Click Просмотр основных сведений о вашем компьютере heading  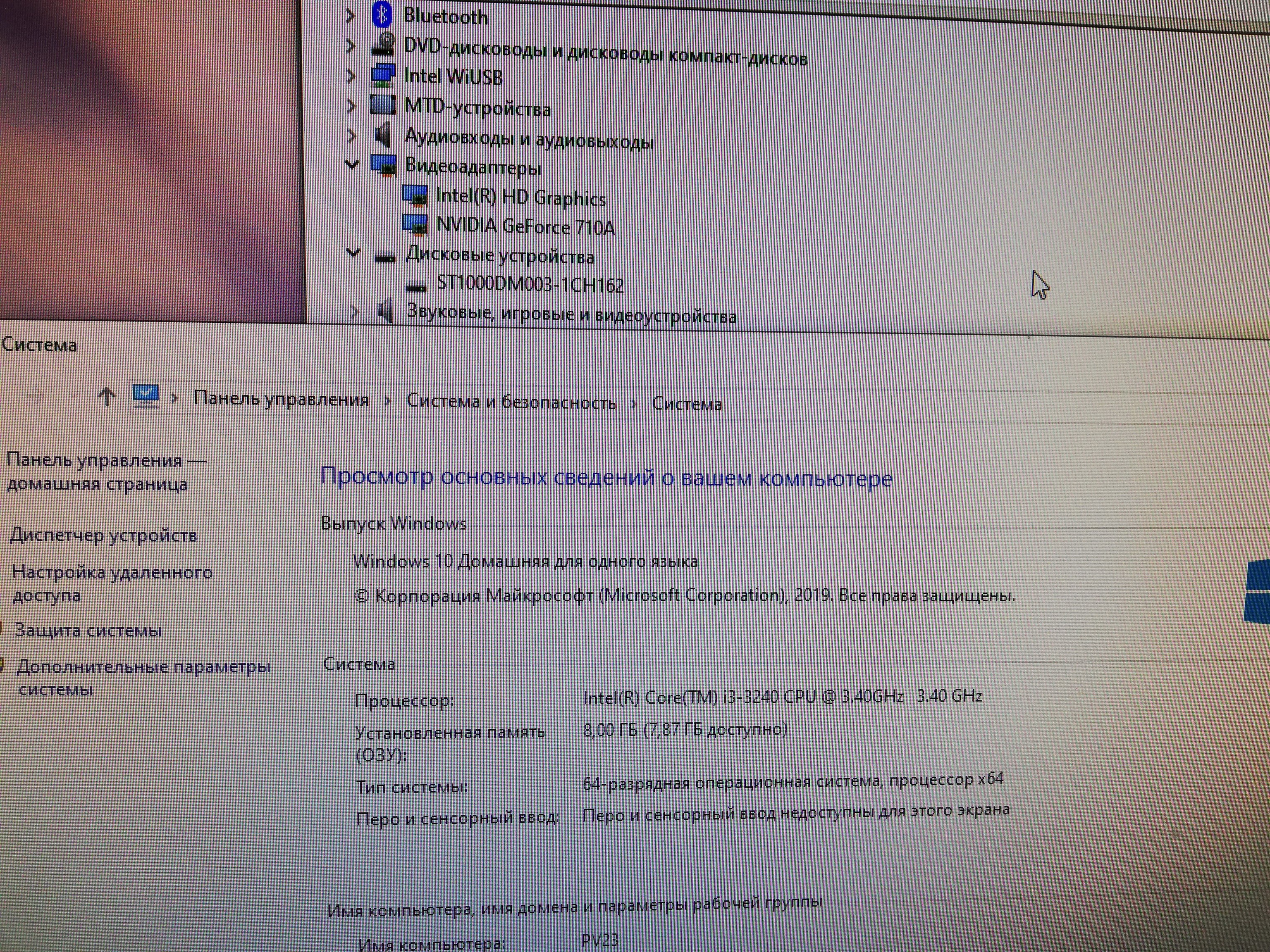(x=606, y=477)
